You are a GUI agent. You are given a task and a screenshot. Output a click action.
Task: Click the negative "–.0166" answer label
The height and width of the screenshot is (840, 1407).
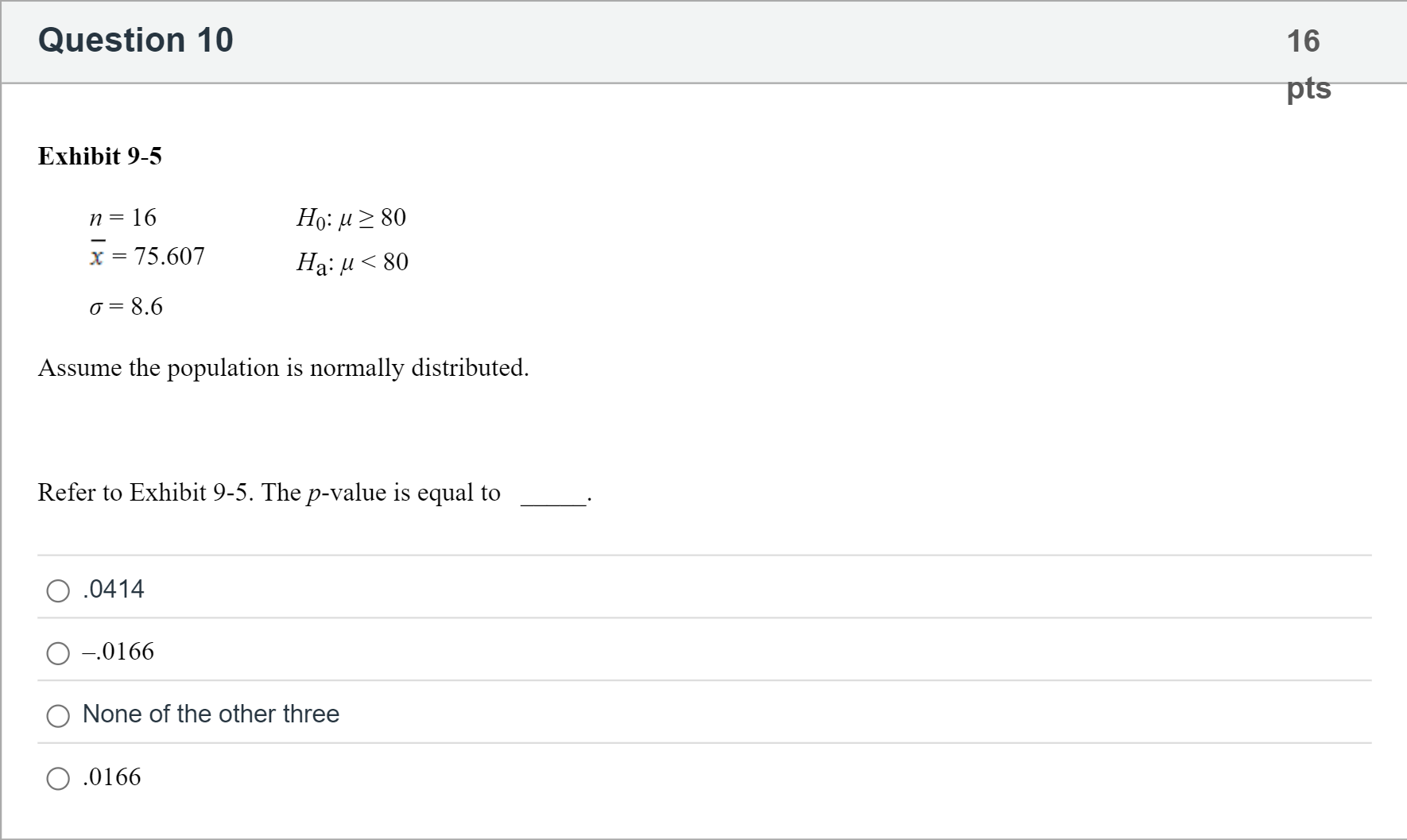point(118,652)
